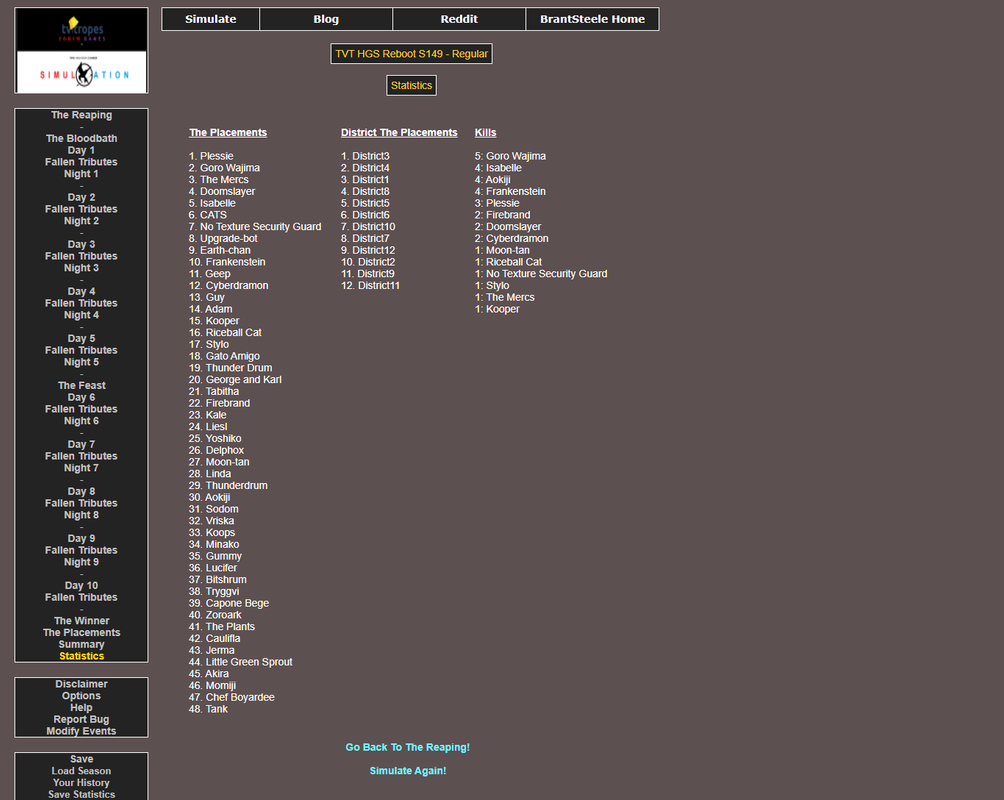Go to Day 4 in sidebar
Image resolution: width=1004 pixels, height=800 pixels.
(x=81, y=291)
